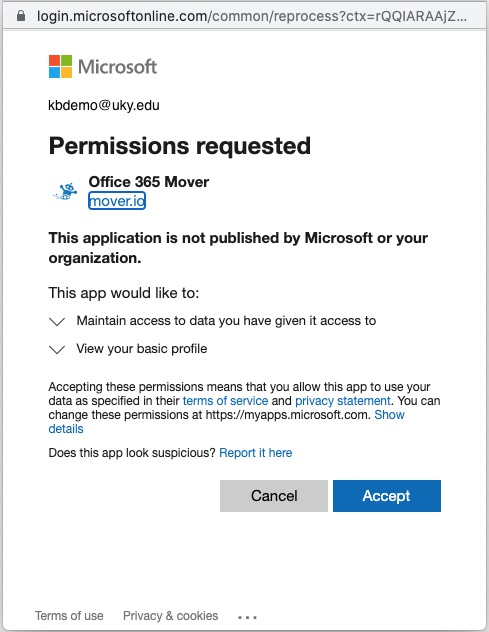
Task: Expand Maintain access to data permission
Action: [57, 321]
